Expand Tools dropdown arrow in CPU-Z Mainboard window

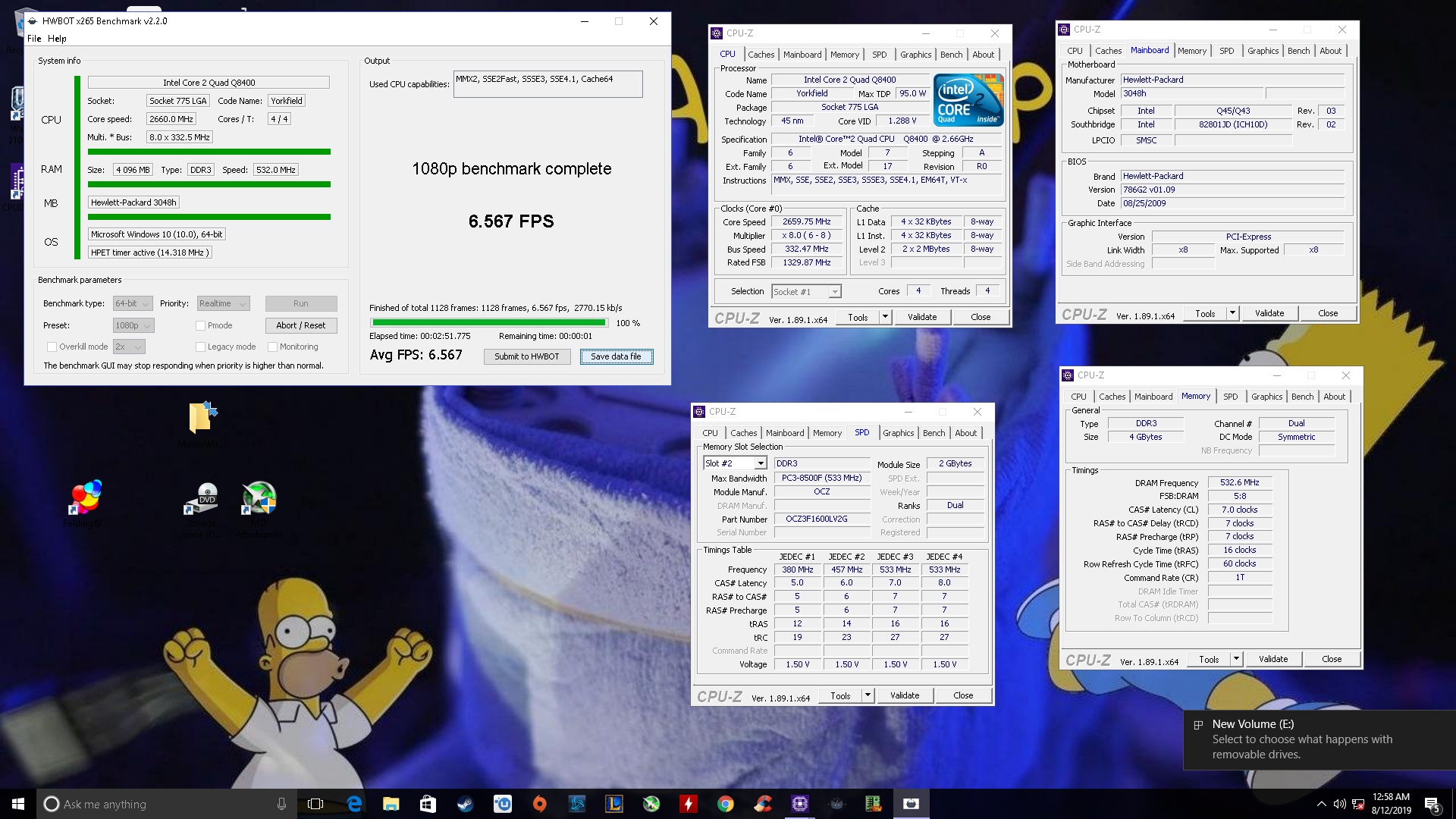click(x=1232, y=313)
